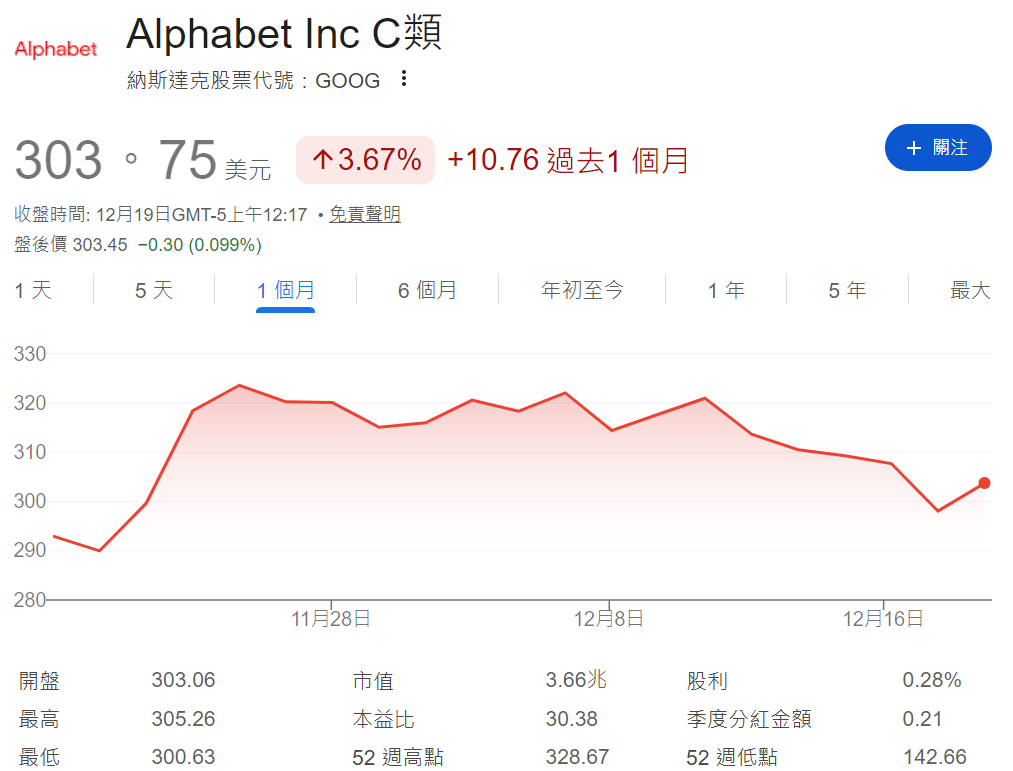
Task: Open the 免責聲明 disclaimer link
Action: click(364, 214)
